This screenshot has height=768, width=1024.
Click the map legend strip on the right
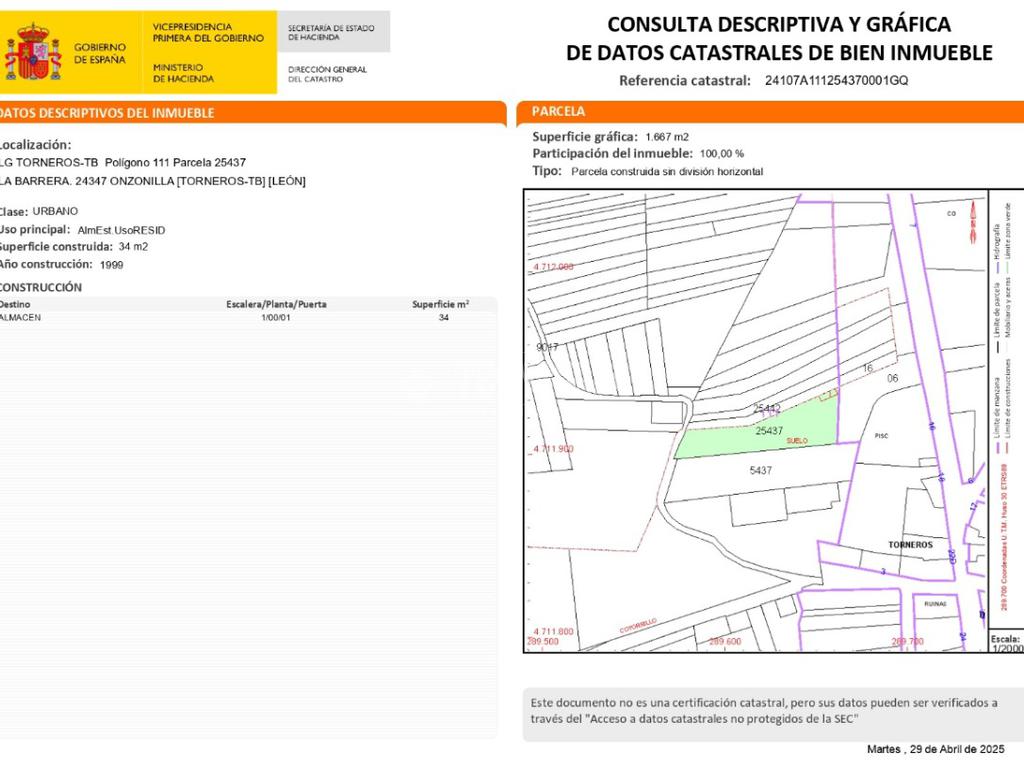(x=1005, y=400)
